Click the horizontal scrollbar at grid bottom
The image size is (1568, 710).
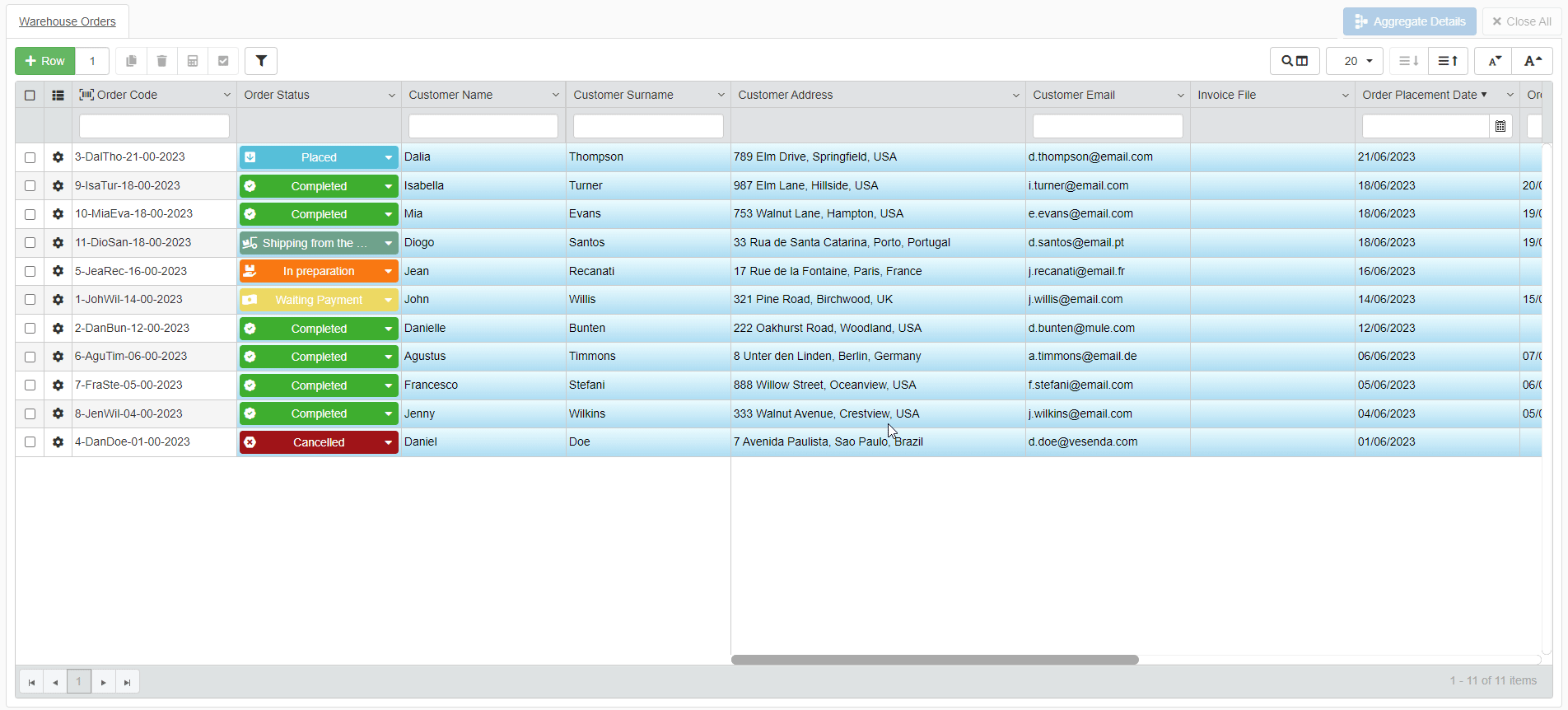935,660
